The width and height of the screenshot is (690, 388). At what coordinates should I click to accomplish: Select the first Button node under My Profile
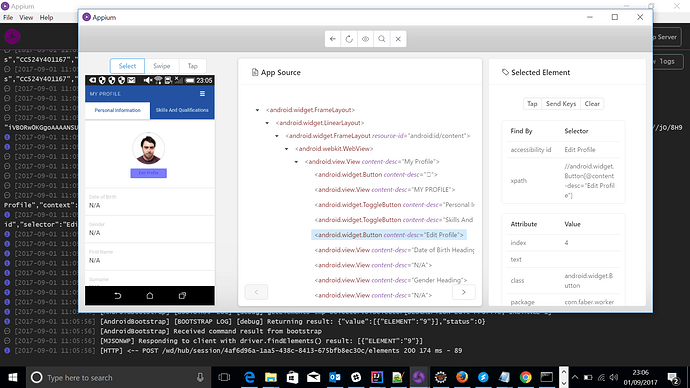[376, 175]
